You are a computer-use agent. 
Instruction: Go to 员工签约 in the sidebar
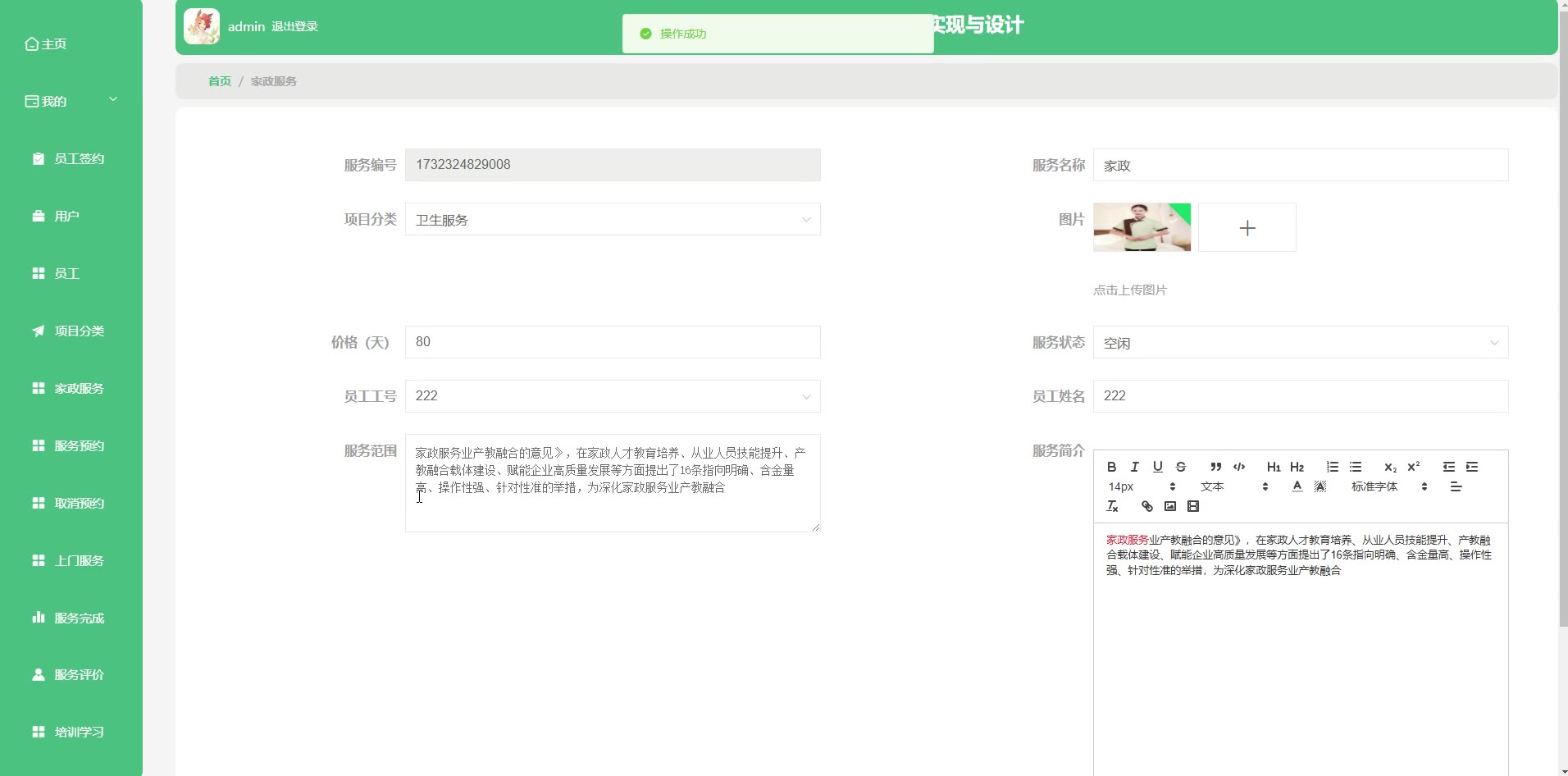pos(79,158)
